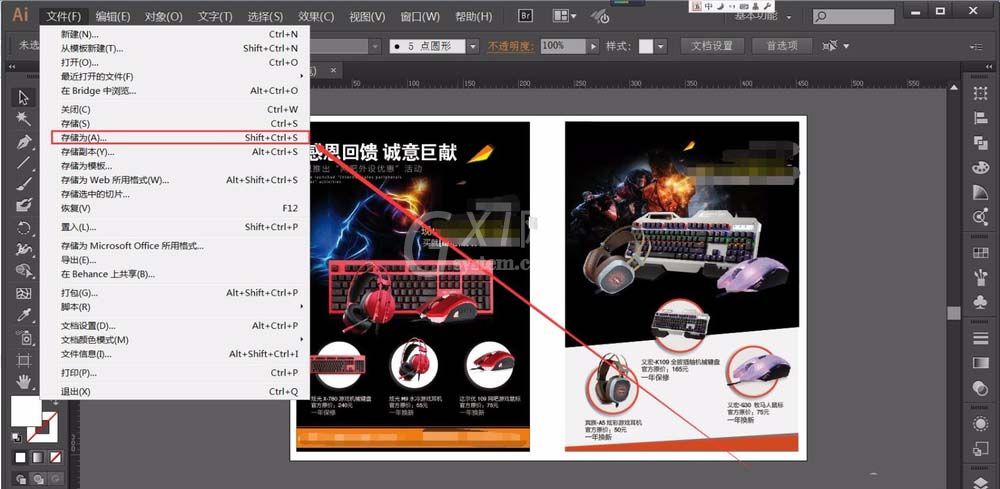Set paint mode to Gradient
This screenshot has height=489, width=1000.
tap(38, 458)
